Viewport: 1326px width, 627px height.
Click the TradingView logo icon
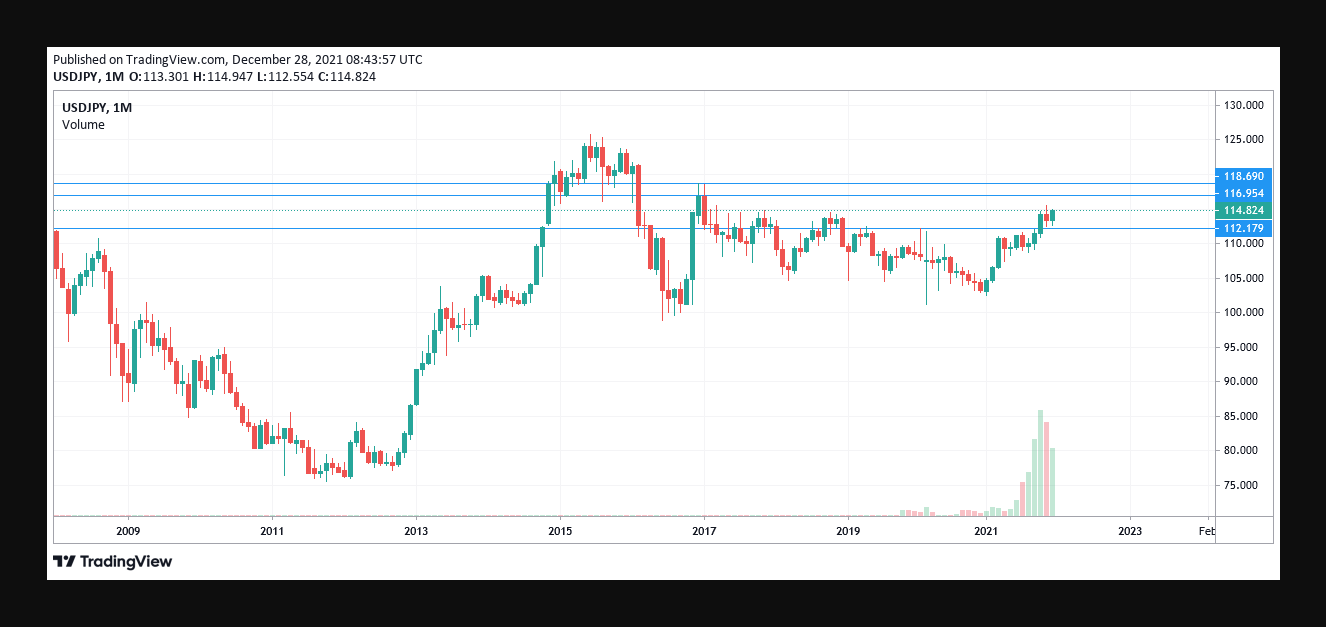click(x=64, y=562)
